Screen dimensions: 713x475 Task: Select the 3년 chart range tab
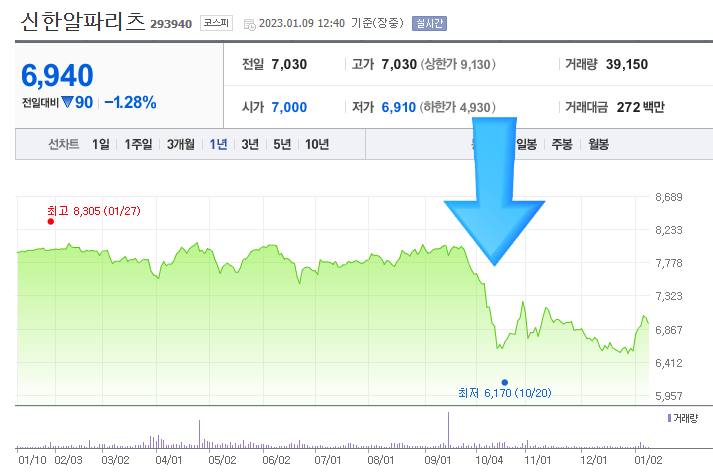tap(250, 145)
